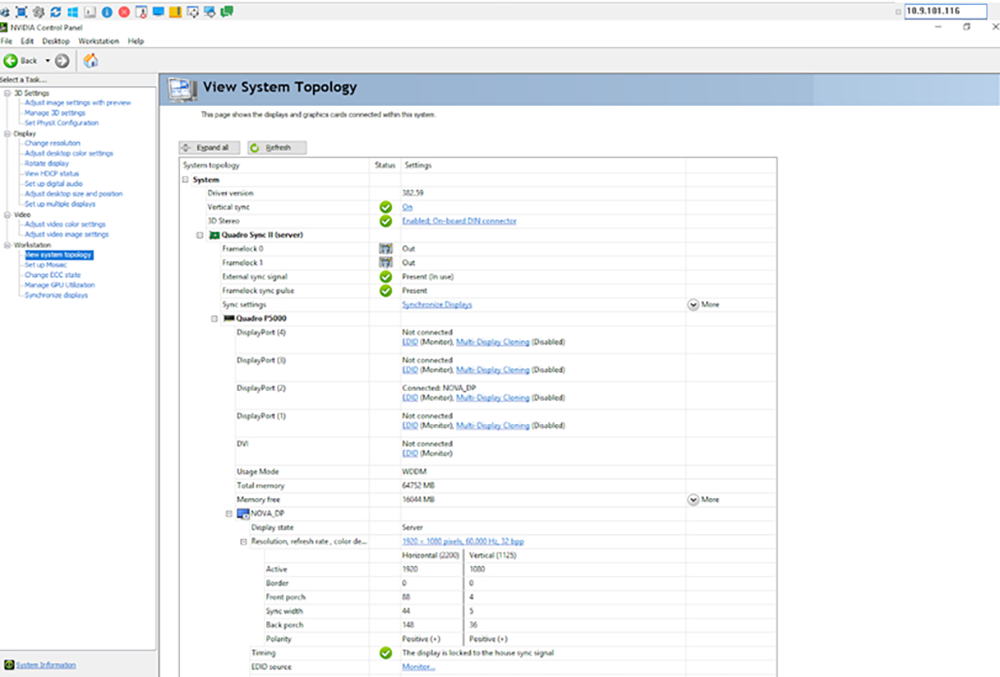Collapse the System node in topology tree
Image resolution: width=1000 pixels, height=677 pixels.
click(x=186, y=180)
